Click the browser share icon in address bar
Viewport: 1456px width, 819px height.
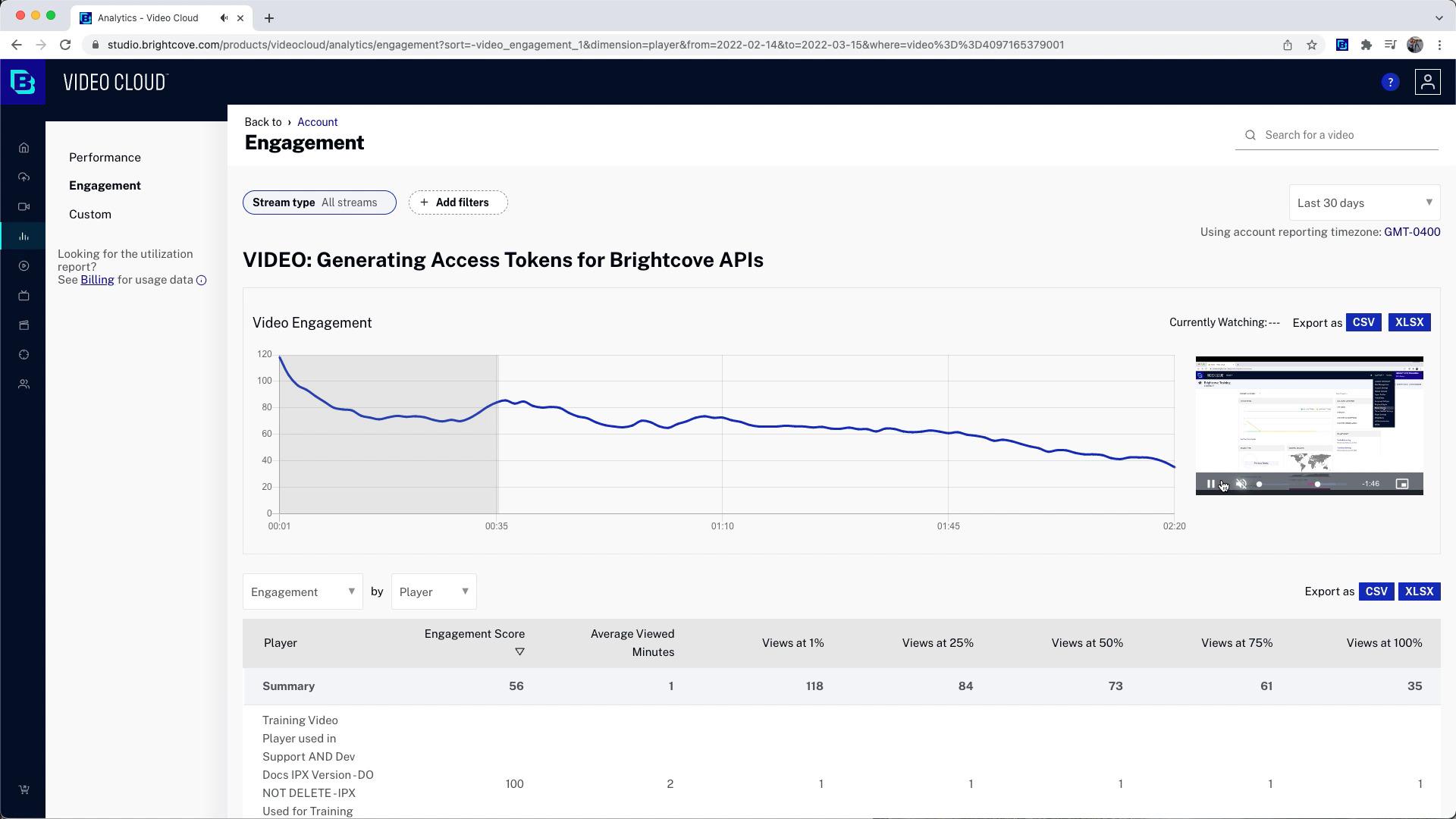[x=1288, y=45]
